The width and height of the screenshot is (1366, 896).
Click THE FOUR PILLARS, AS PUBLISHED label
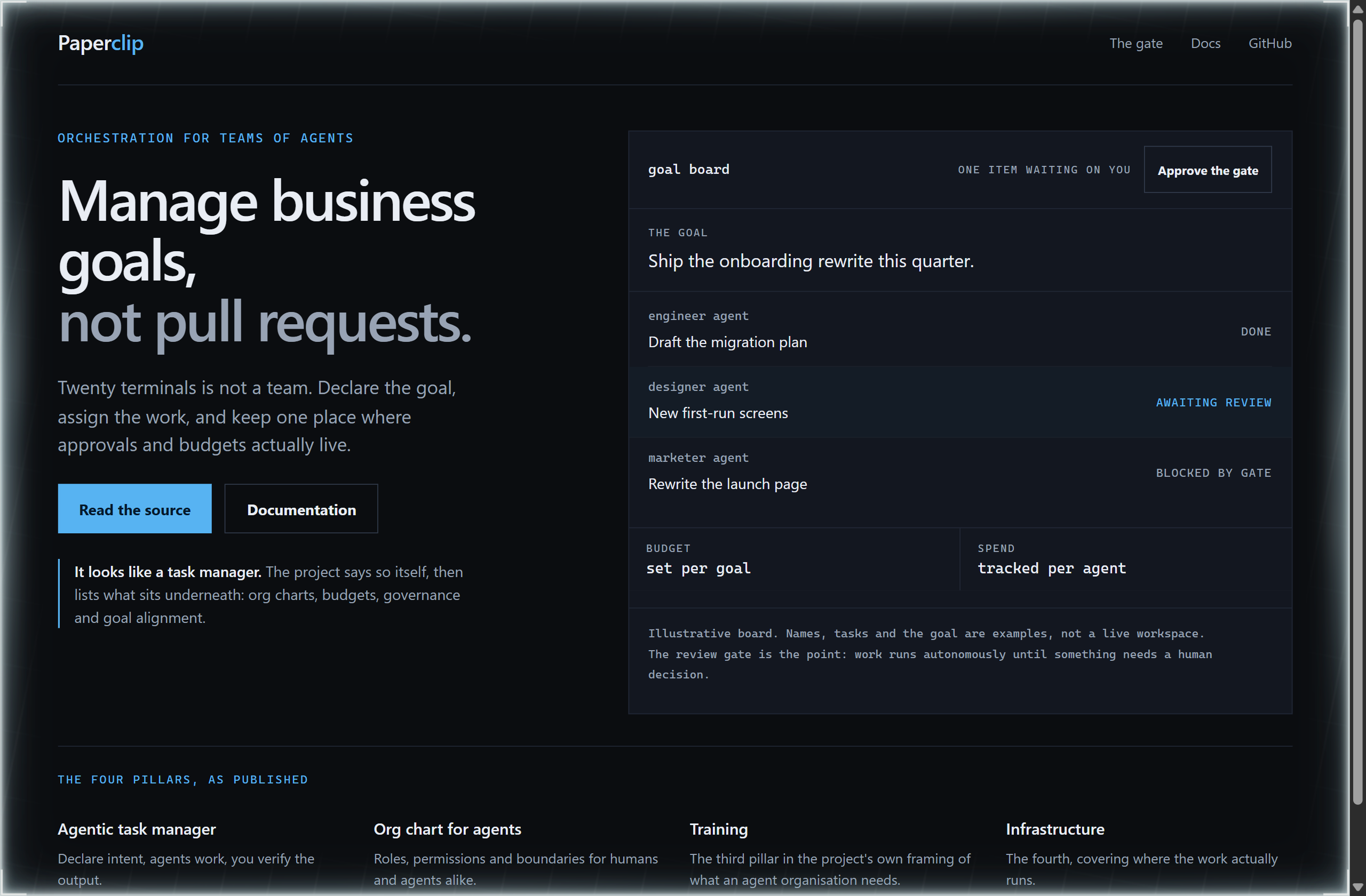[x=182, y=780]
